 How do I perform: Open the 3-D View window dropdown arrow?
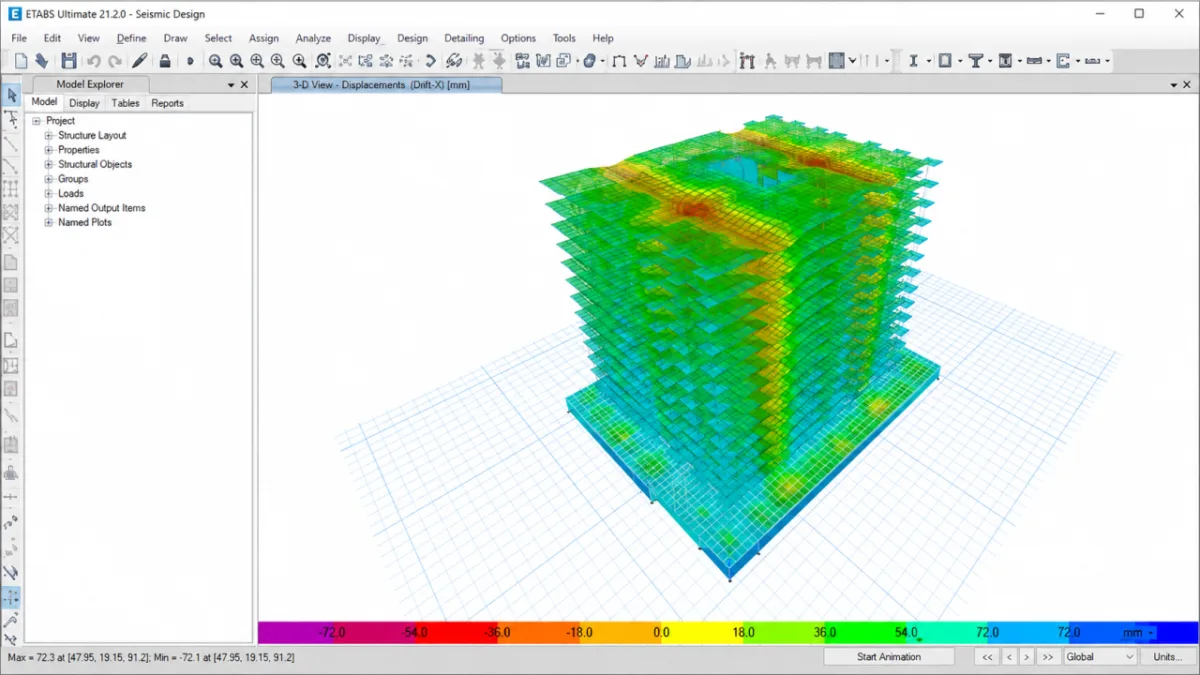tap(1174, 86)
